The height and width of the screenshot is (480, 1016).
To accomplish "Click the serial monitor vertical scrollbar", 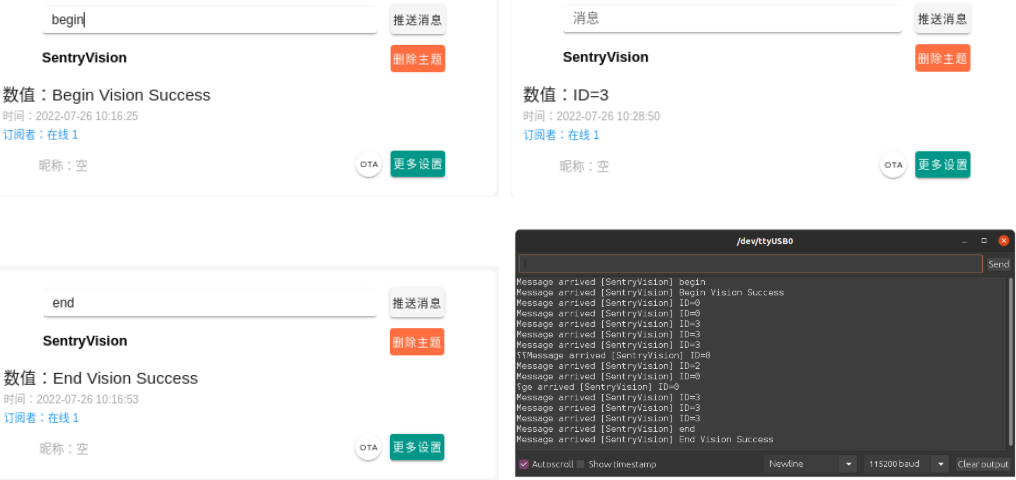I will pos(1011,363).
